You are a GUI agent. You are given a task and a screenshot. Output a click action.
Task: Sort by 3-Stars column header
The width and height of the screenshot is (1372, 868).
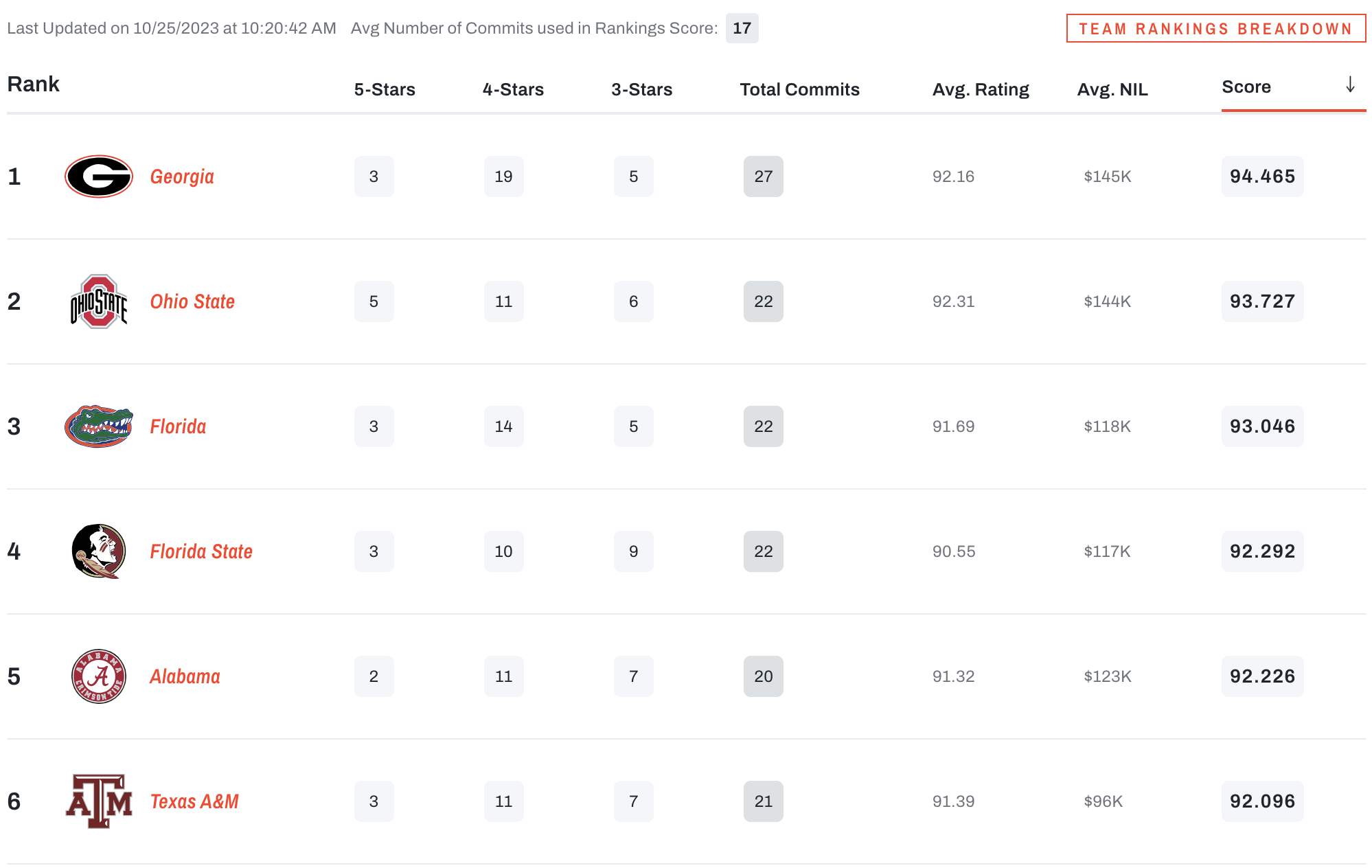coord(641,90)
